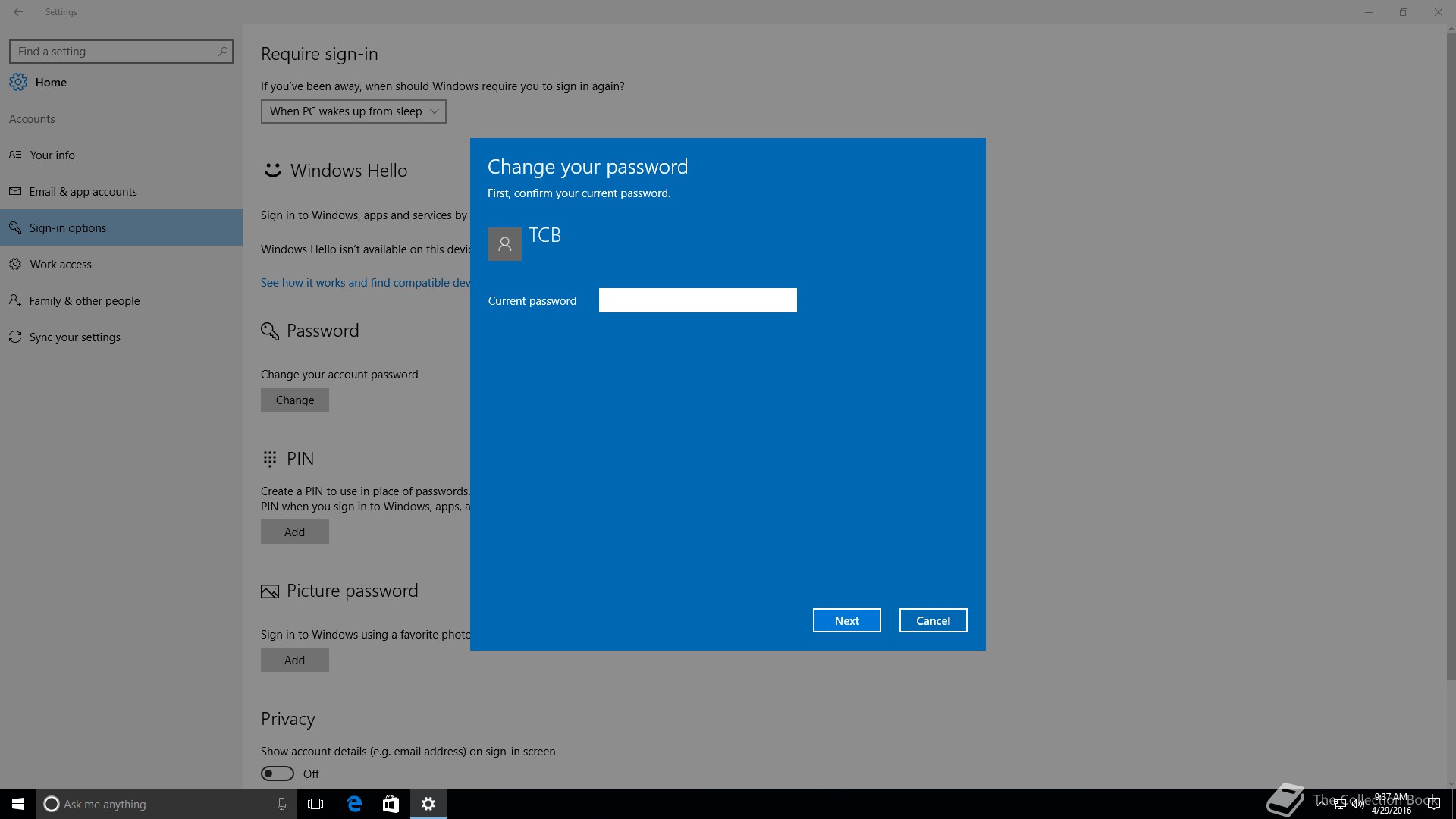
Task: Cancel the Change your password dialog
Action: coord(934,620)
